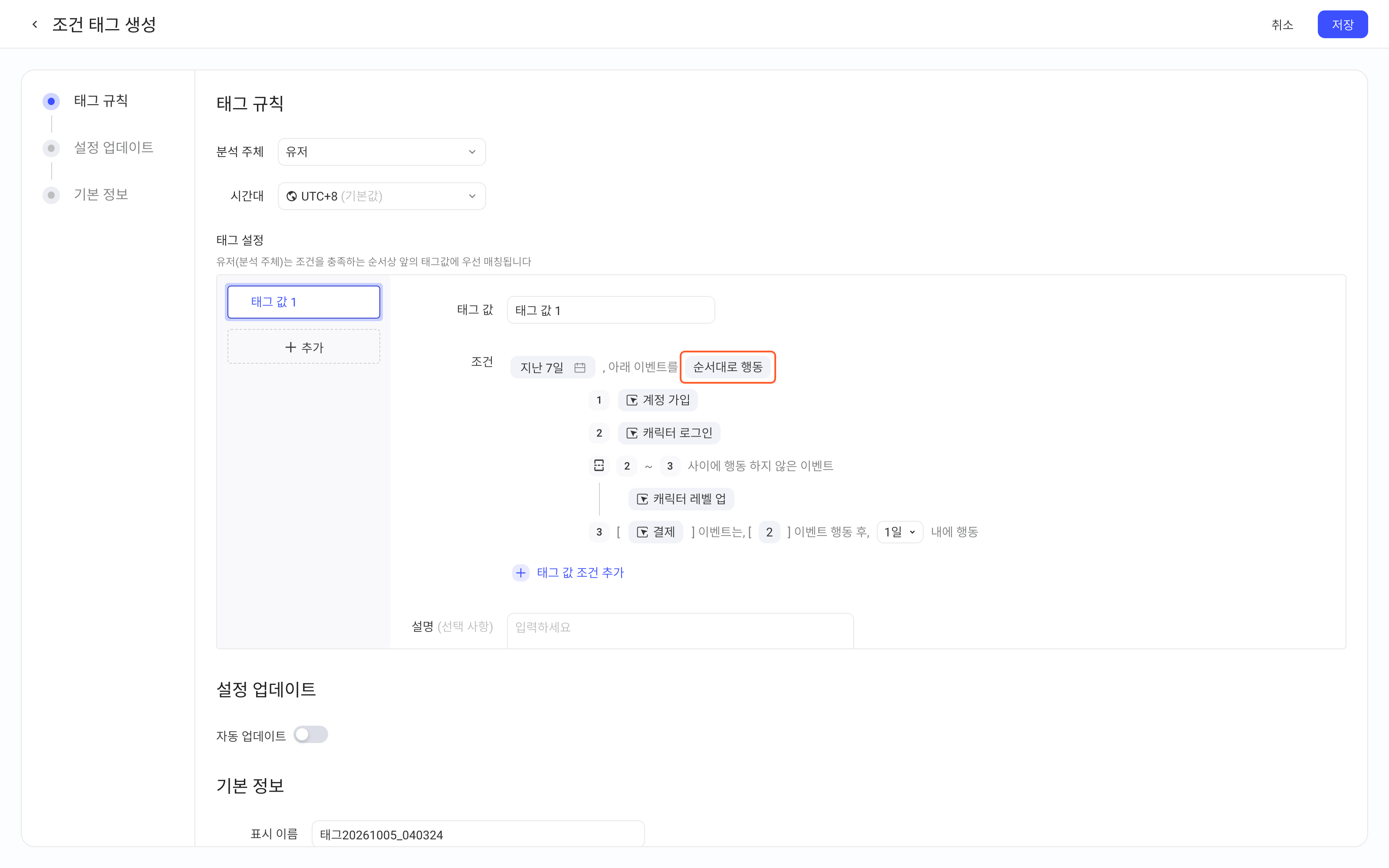Click the 저장 button
Viewport: 1389px width, 868px height.
[1342, 24]
